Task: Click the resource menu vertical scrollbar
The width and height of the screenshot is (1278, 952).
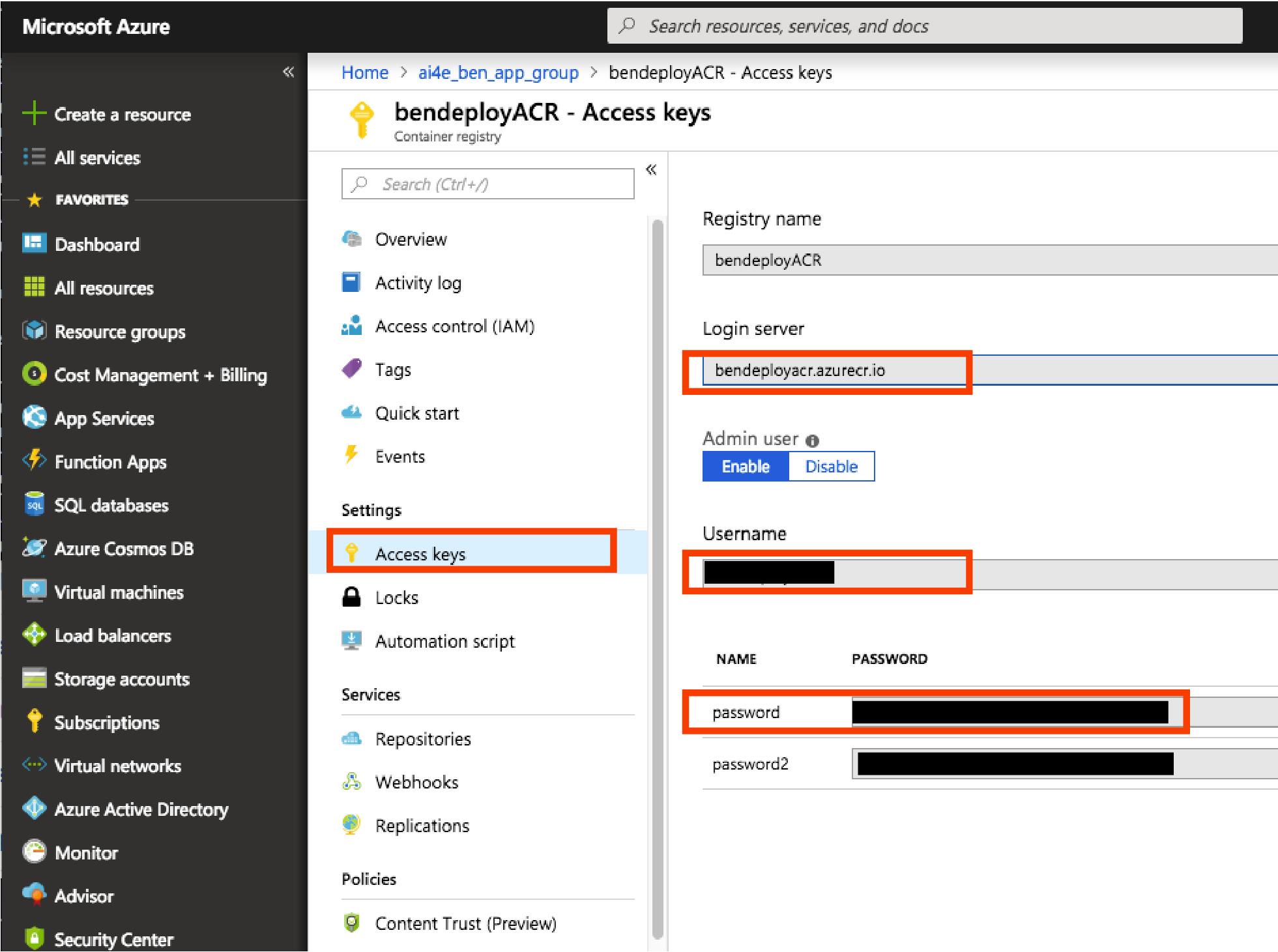Action: tap(658, 580)
